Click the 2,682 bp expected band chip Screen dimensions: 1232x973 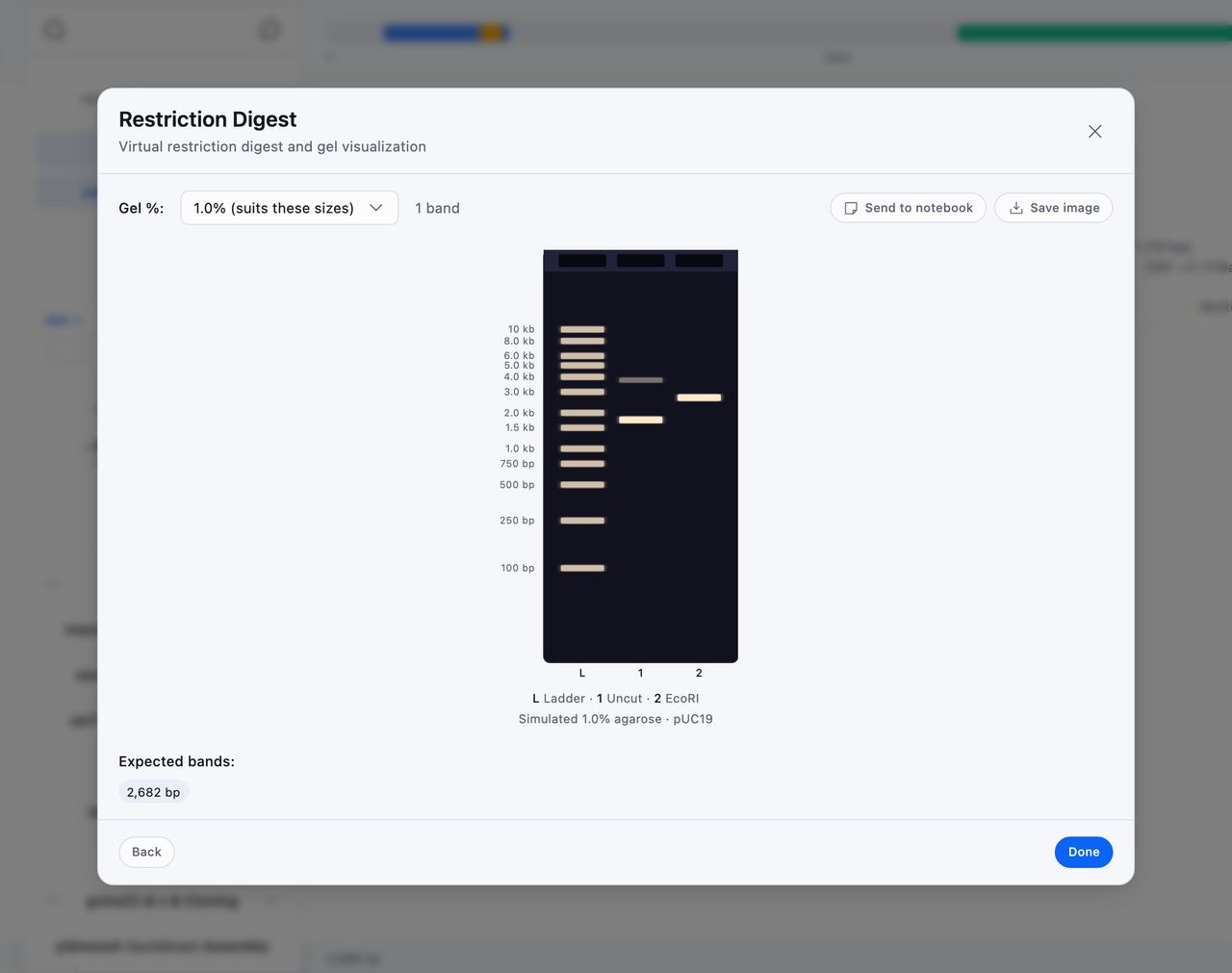153,792
